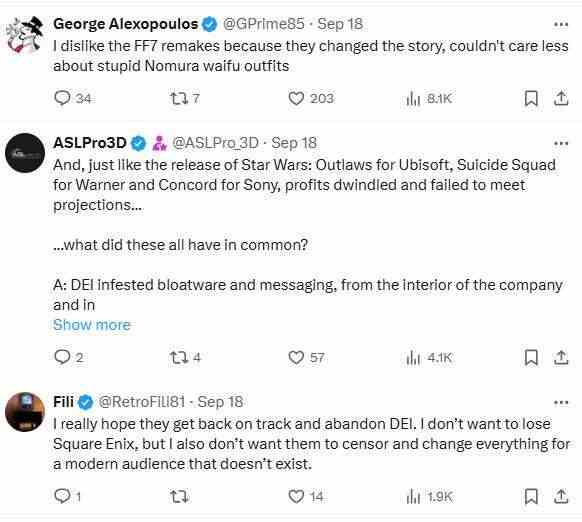Viewport: 582px width, 522px height.
Task: Share George Alexopoulos's tweet
Action: 561,98
